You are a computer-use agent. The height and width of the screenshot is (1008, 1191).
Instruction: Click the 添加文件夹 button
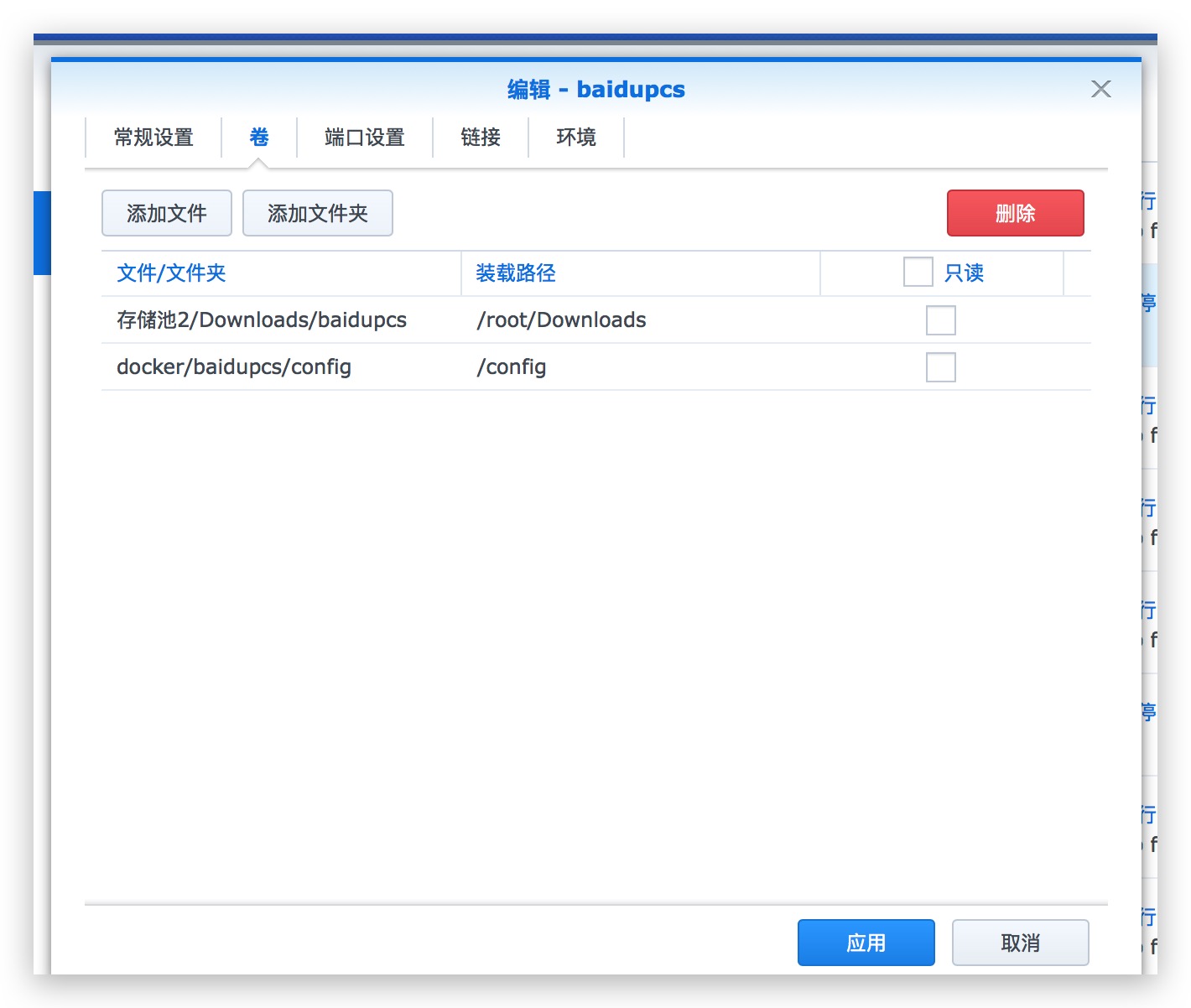pos(317,213)
